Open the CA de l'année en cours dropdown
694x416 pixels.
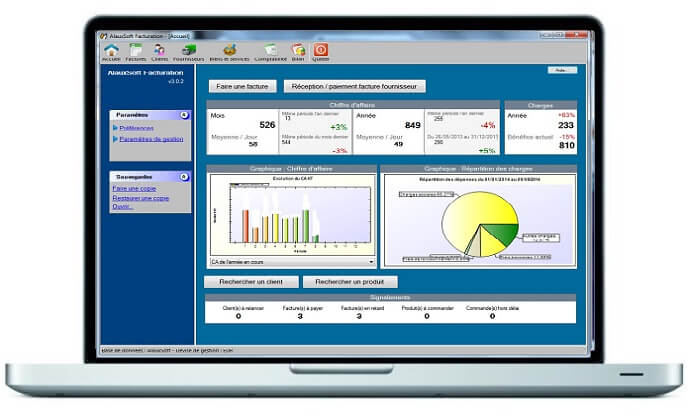pos(371,262)
